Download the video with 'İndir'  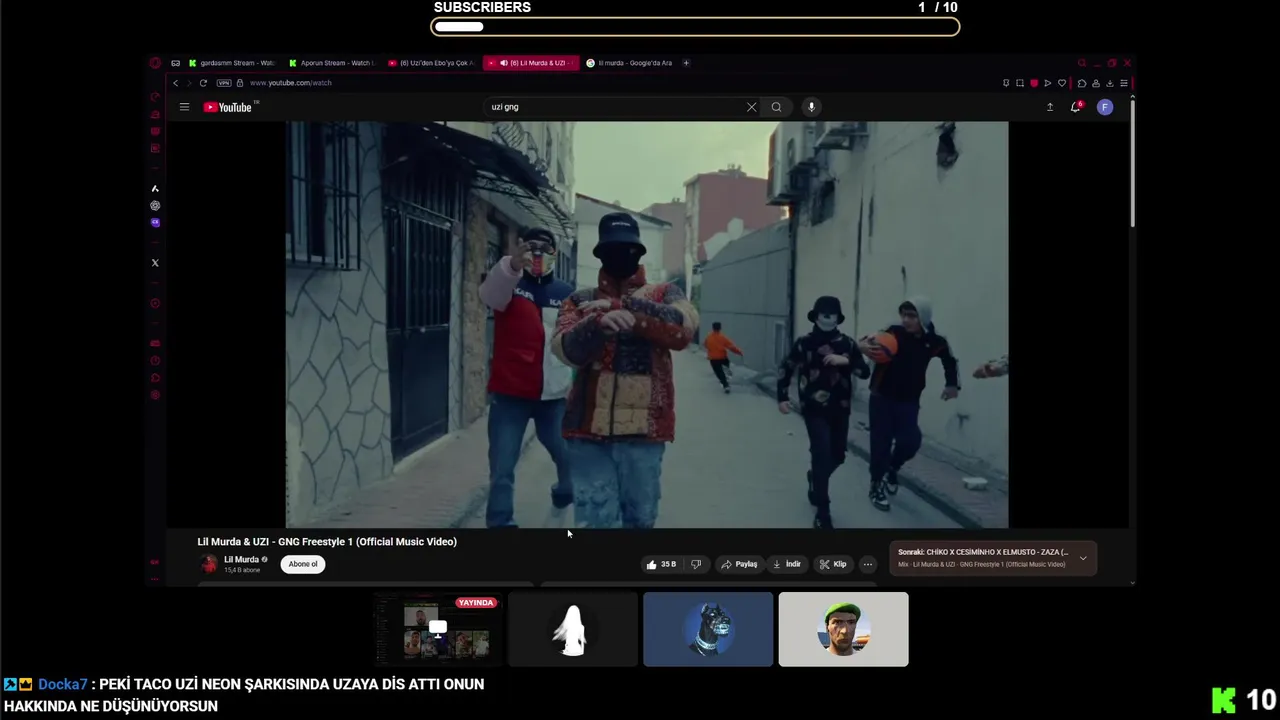787,564
